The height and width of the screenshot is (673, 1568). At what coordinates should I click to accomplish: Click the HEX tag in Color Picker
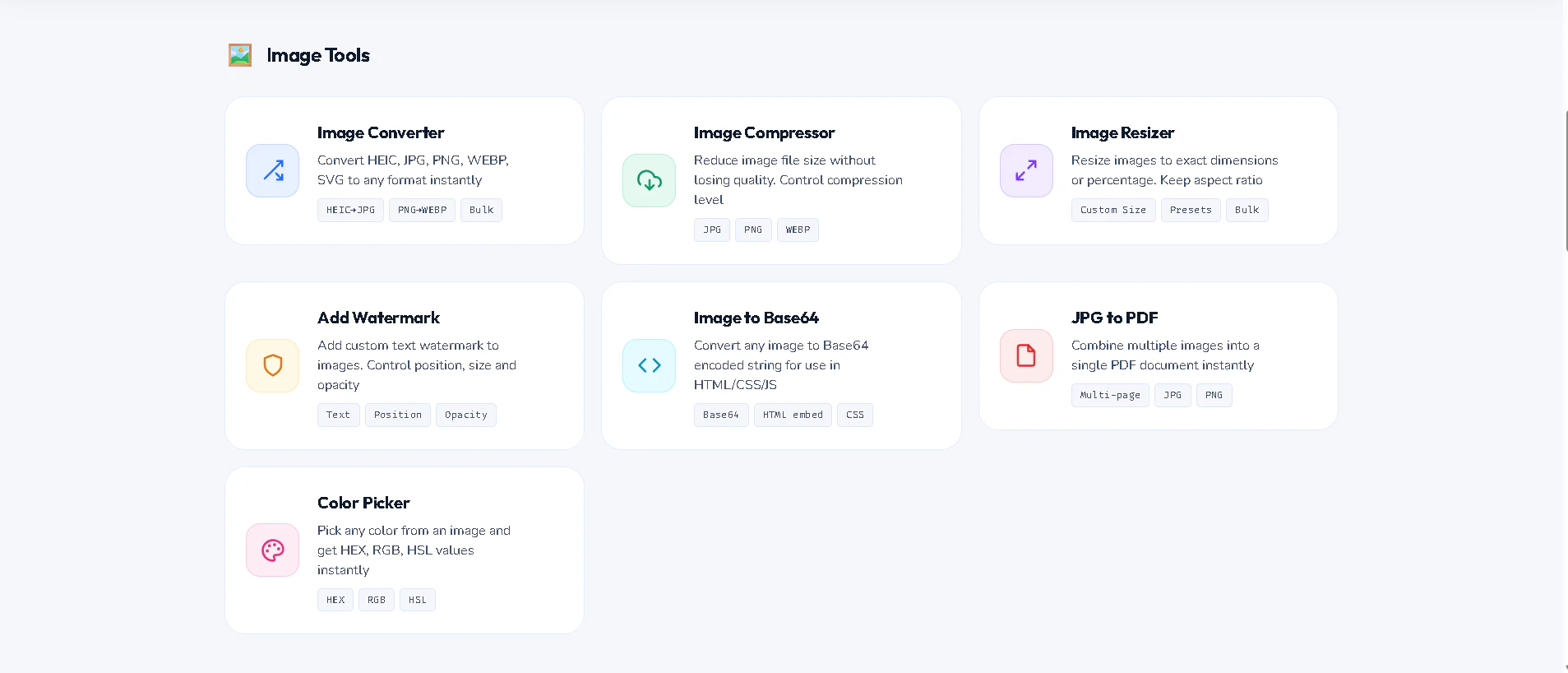(335, 600)
